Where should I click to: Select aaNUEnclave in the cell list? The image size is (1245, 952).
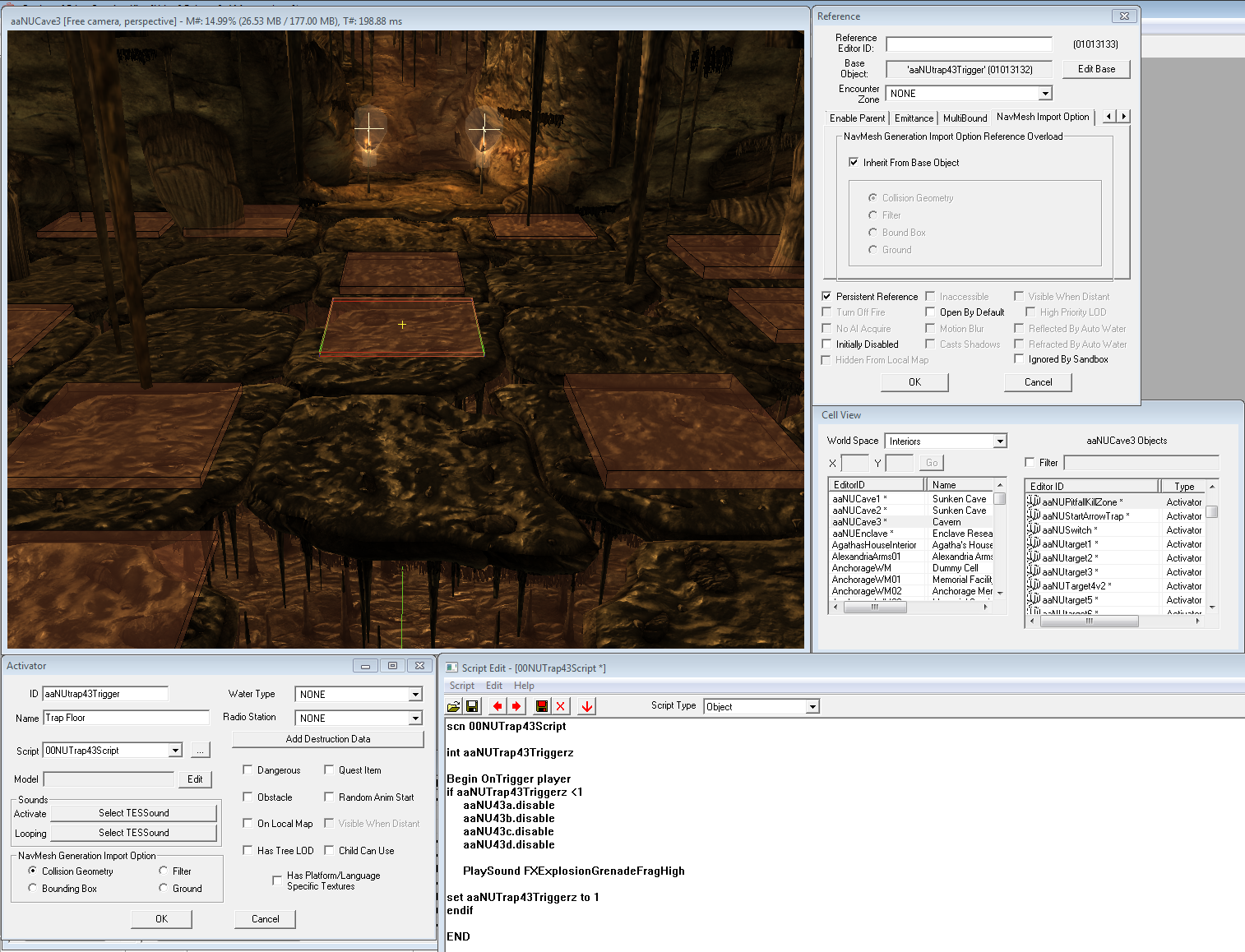pos(859,534)
